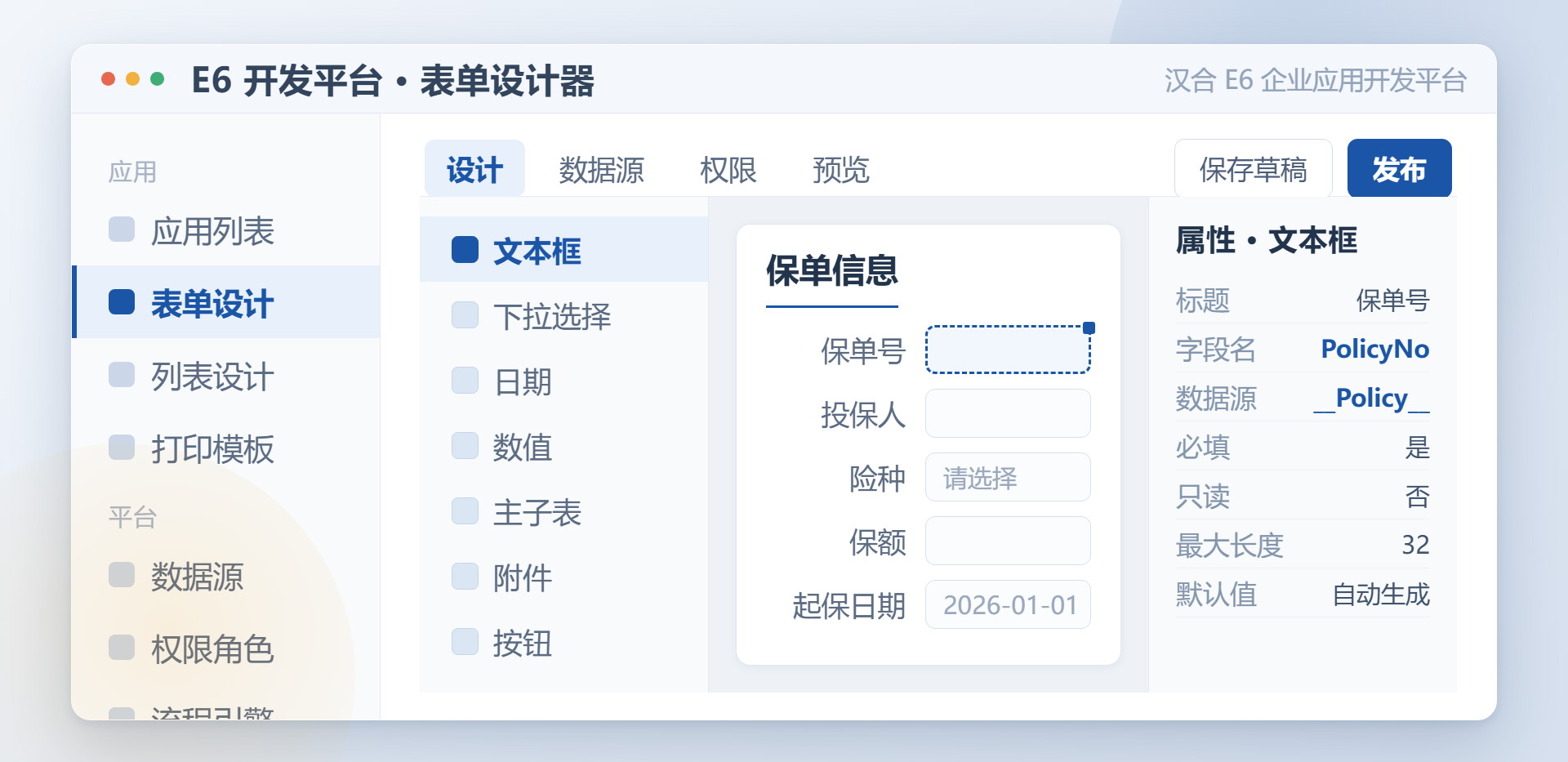Switch to the 预览 tab

[x=840, y=169]
